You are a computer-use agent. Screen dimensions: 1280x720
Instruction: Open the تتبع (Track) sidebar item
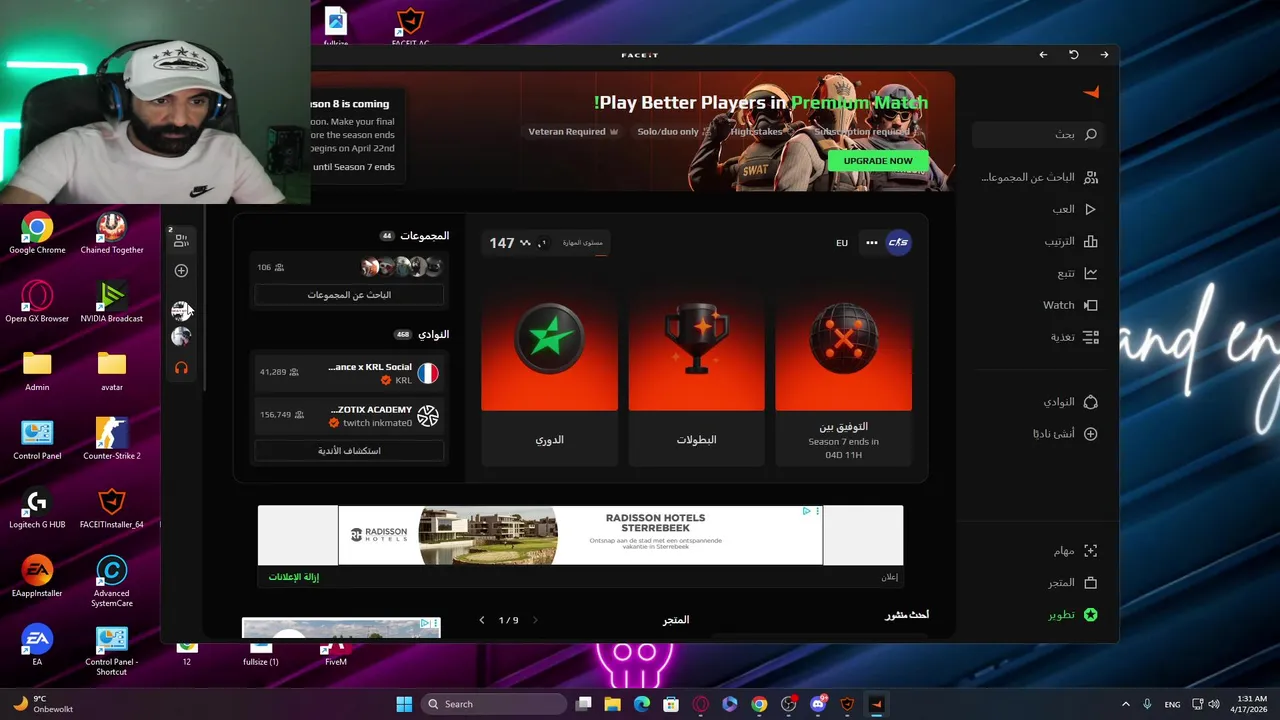[x=1077, y=273]
